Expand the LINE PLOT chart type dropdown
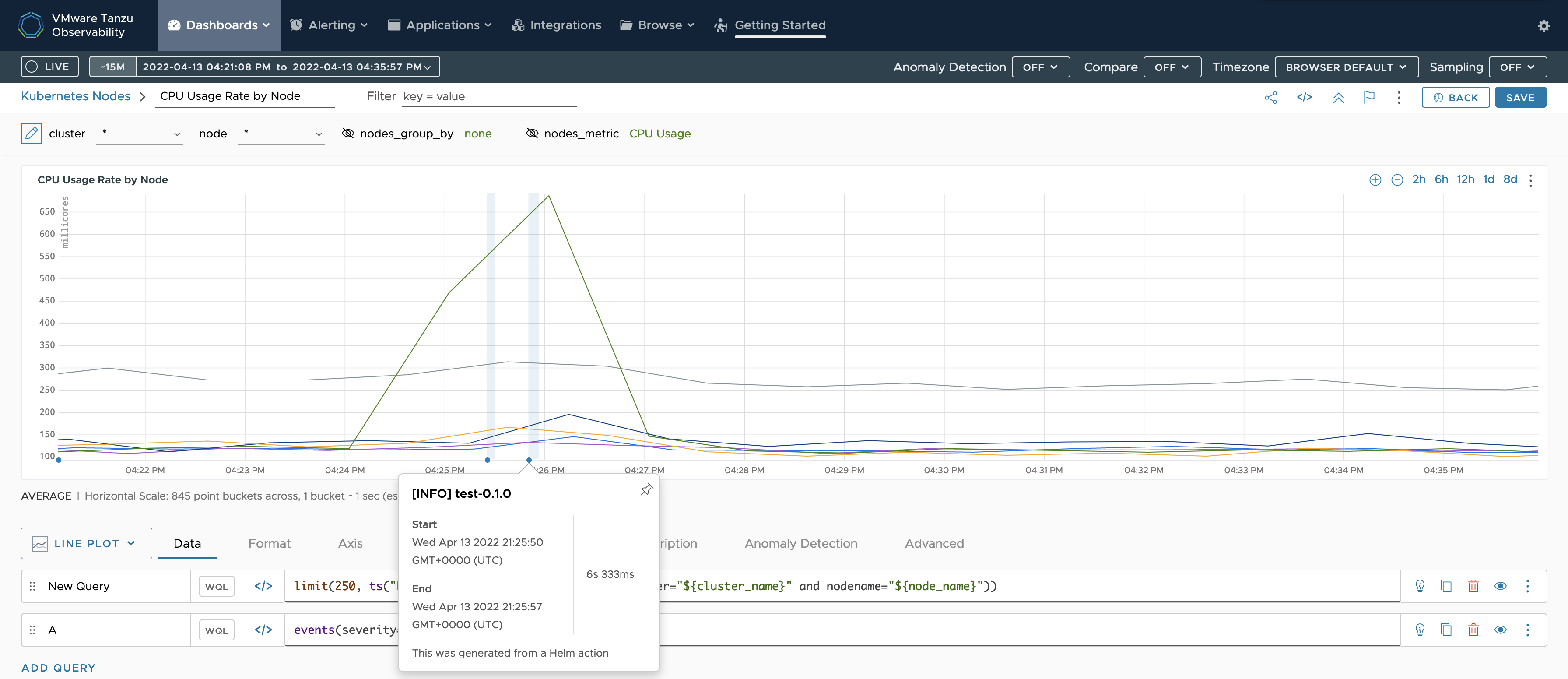 point(87,543)
